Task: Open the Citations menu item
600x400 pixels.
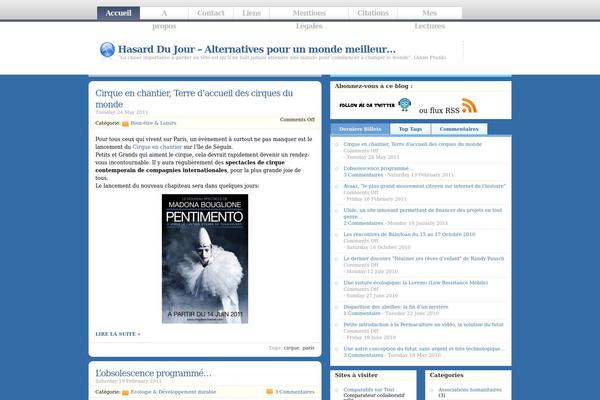Action: pyautogui.click(x=373, y=13)
